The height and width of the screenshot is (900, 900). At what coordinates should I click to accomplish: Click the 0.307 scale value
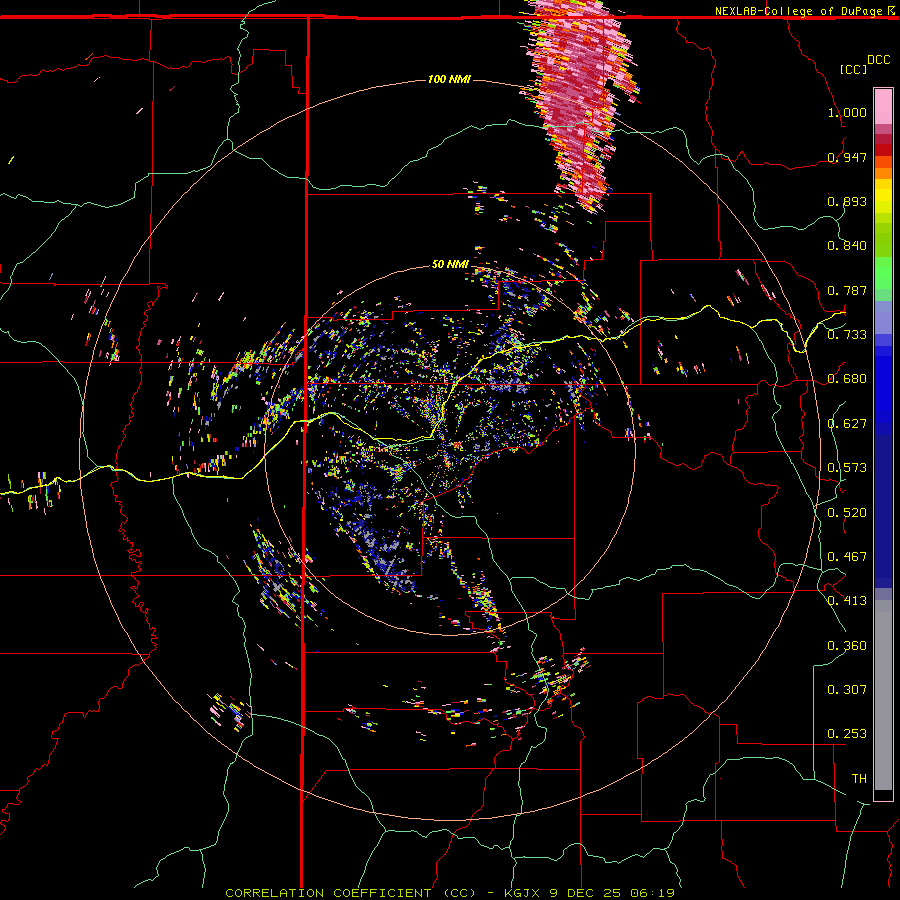pos(847,689)
